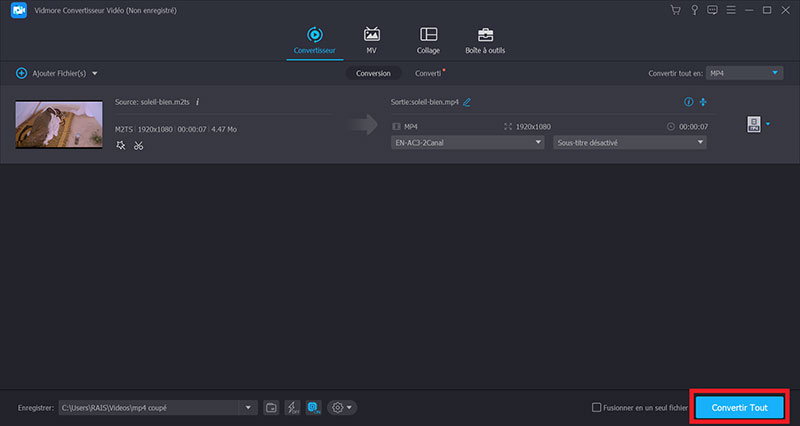Expand the EN-AC3-2Canal audio track dropdown
800x426 pixels.
pyautogui.click(x=467, y=143)
